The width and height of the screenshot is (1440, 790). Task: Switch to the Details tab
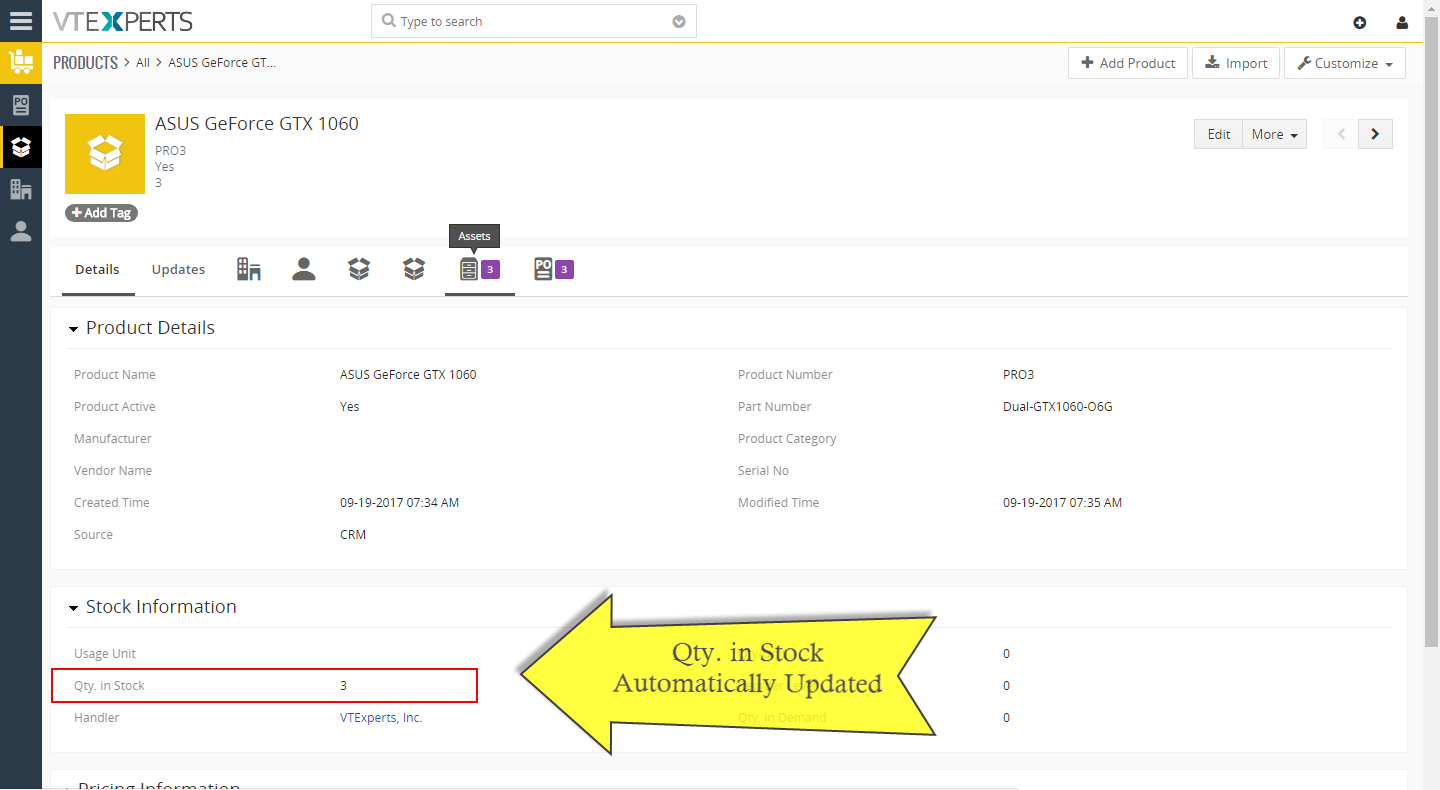click(97, 269)
